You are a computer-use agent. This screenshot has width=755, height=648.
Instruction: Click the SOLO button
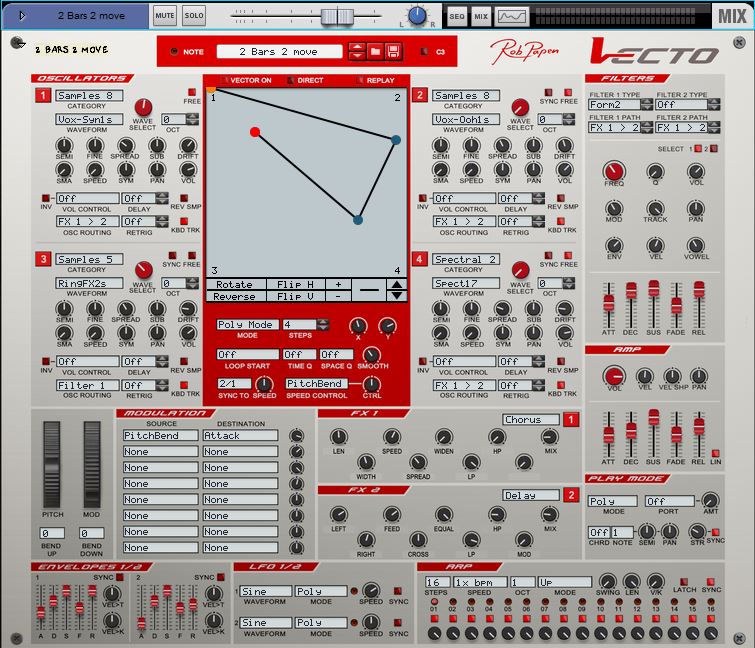(x=194, y=15)
